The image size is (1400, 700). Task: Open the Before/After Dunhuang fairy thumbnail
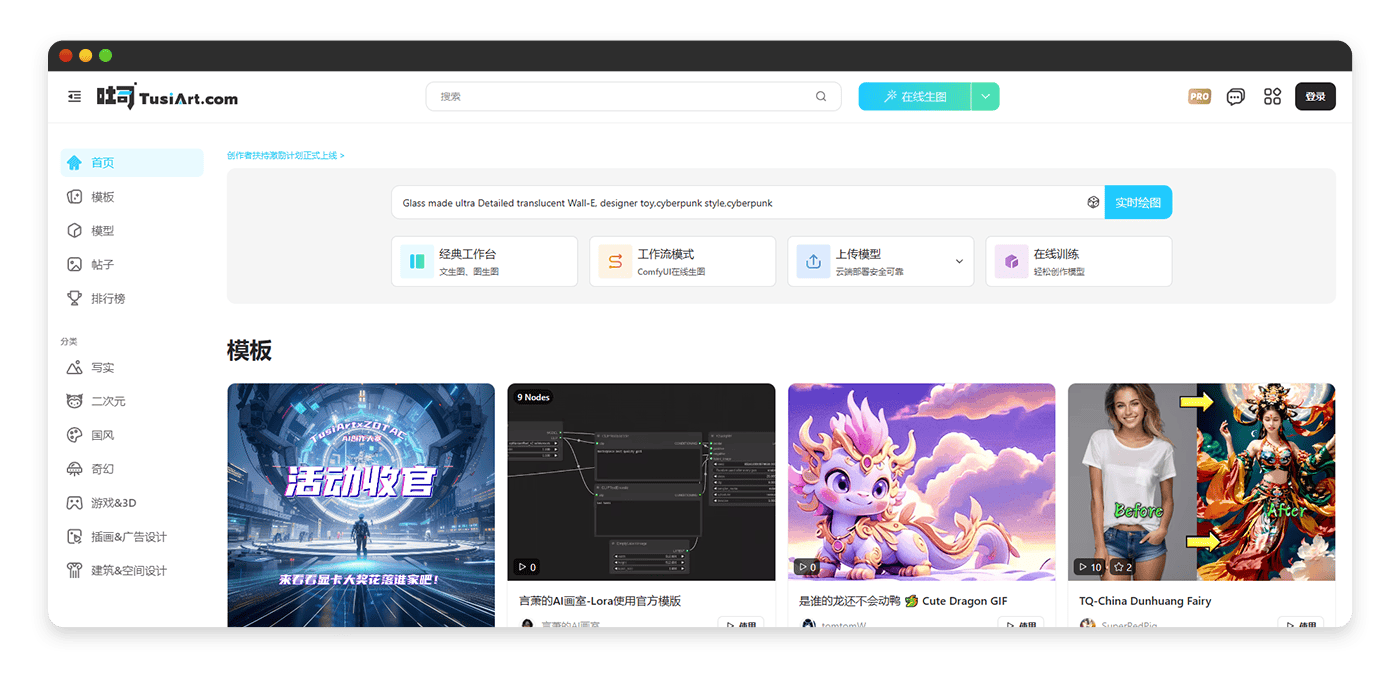pos(1202,482)
